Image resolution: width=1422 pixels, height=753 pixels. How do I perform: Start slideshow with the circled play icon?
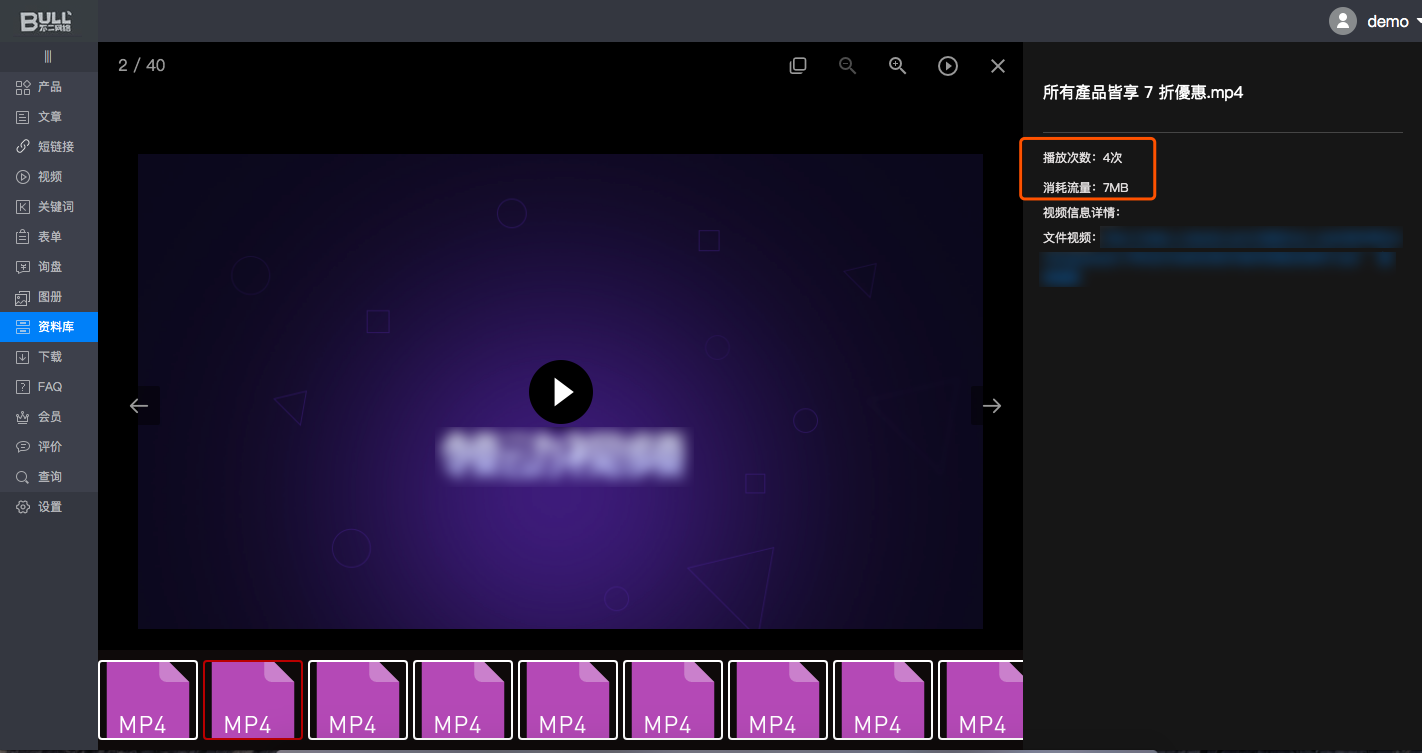point(948,66)
